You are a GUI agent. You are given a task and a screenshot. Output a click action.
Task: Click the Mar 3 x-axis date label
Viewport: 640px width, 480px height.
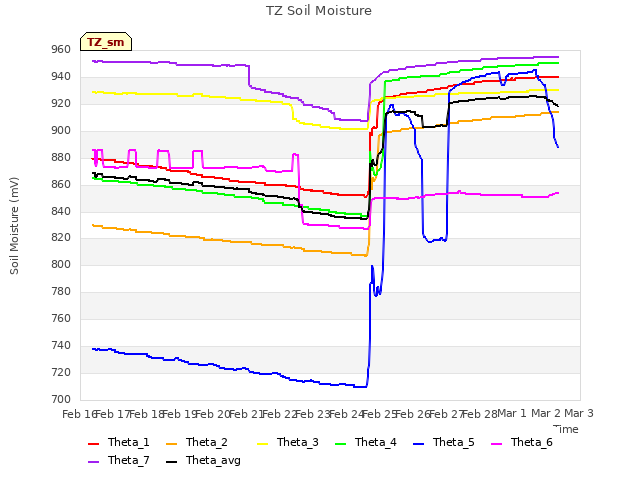pos(579,413)
